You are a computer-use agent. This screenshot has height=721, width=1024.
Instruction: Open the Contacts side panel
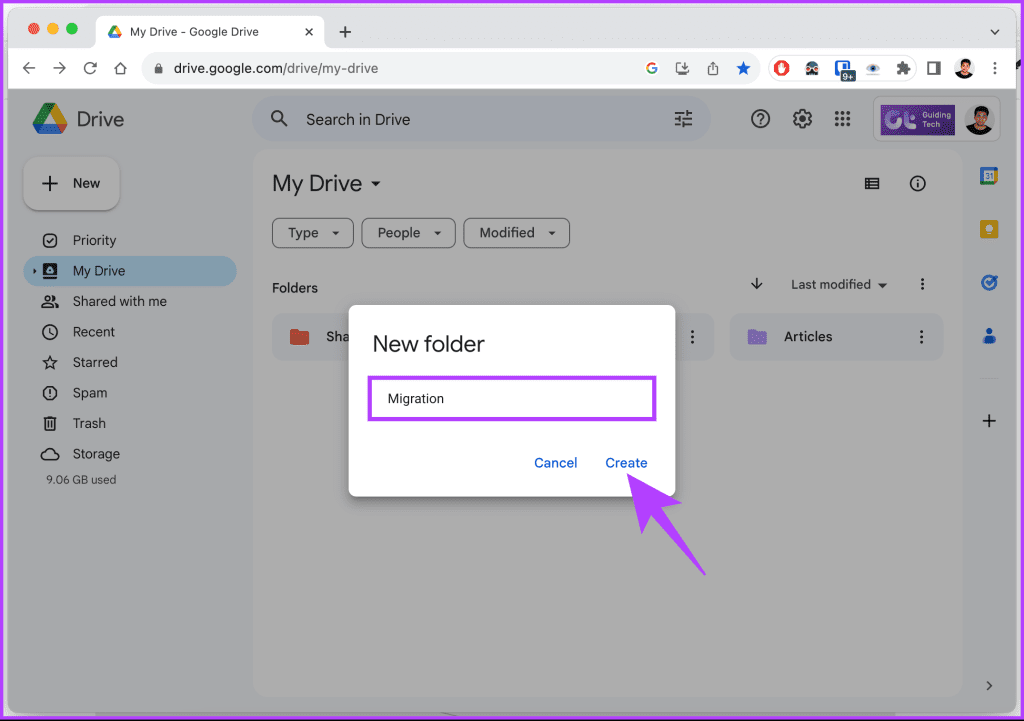click(989, 337)
